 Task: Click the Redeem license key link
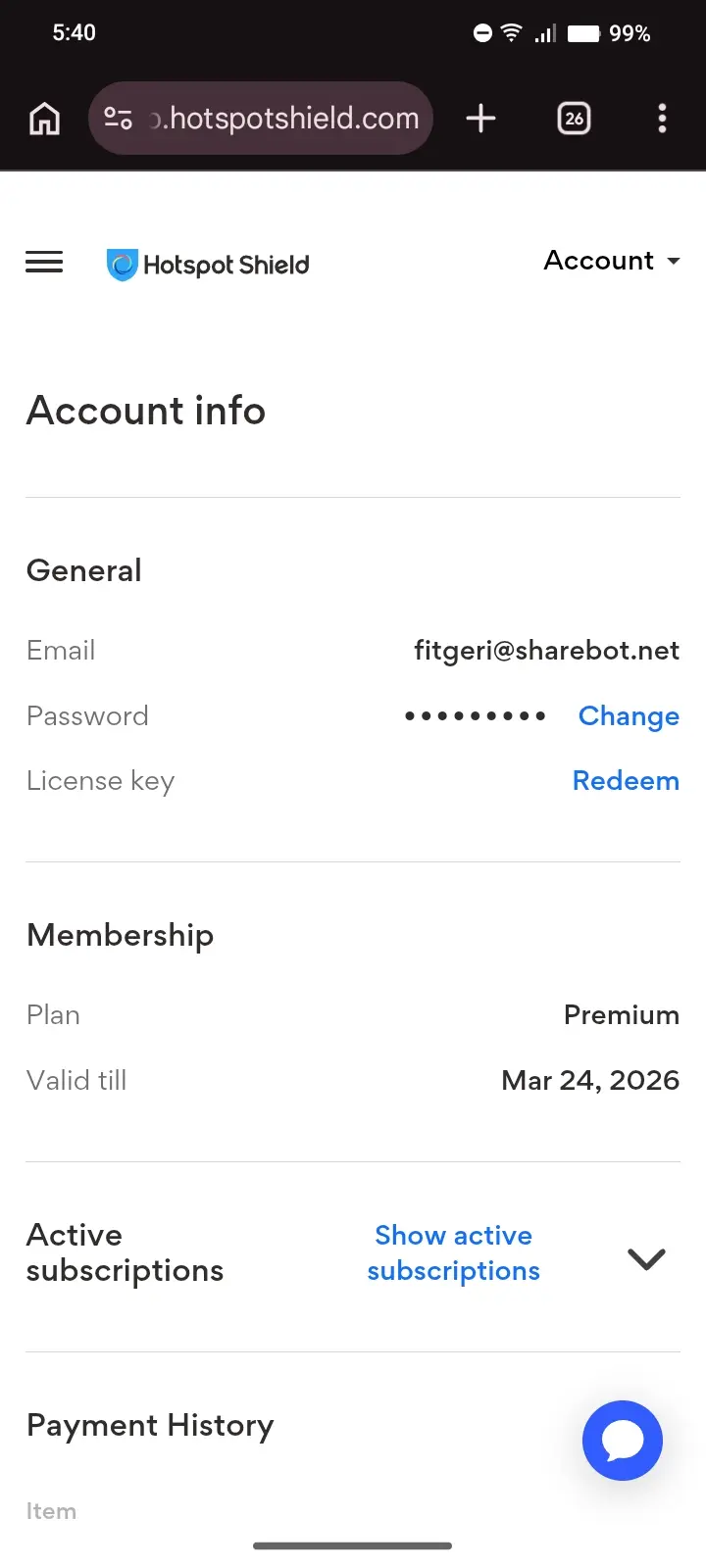point(626,781)
